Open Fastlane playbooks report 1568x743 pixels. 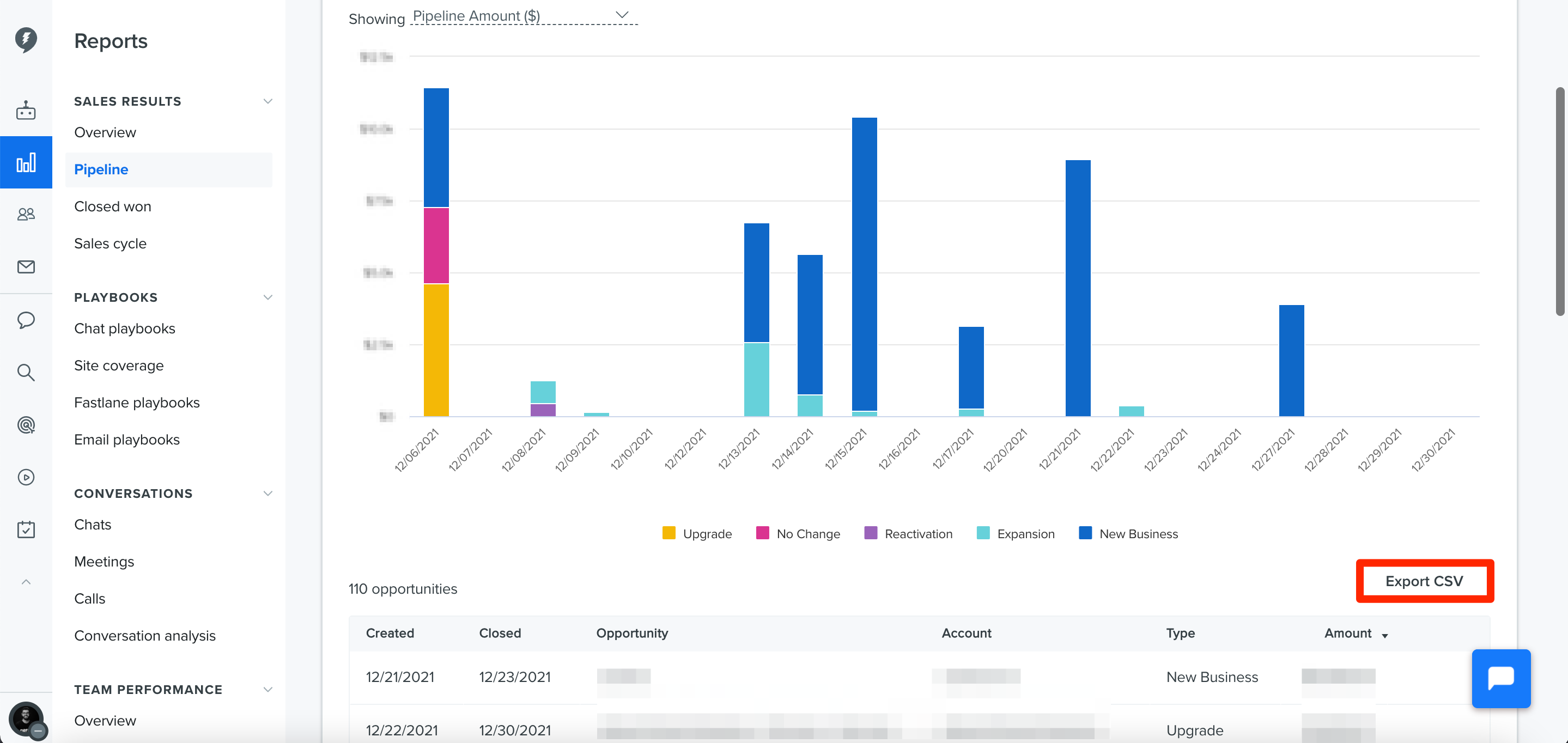[x=136, y=402]
